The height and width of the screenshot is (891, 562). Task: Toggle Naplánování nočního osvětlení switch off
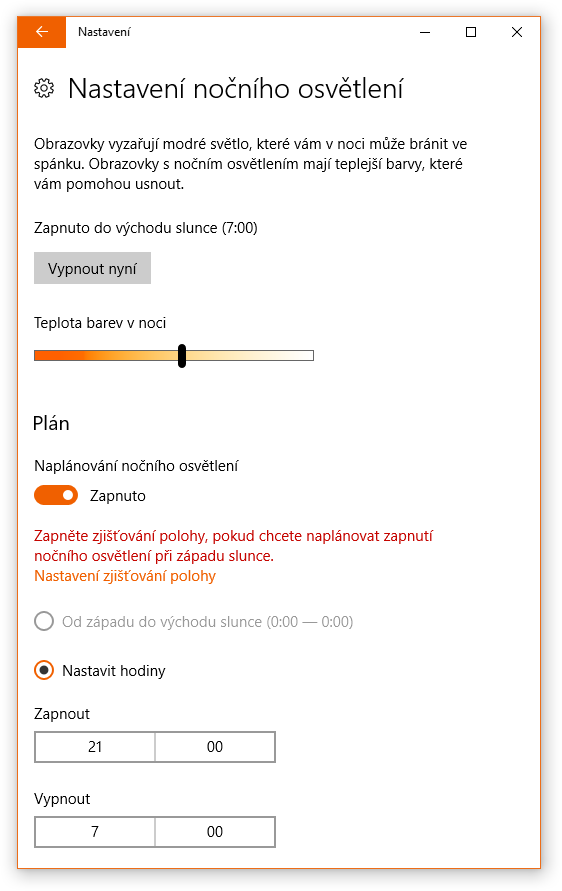click(x=56, y=496)
